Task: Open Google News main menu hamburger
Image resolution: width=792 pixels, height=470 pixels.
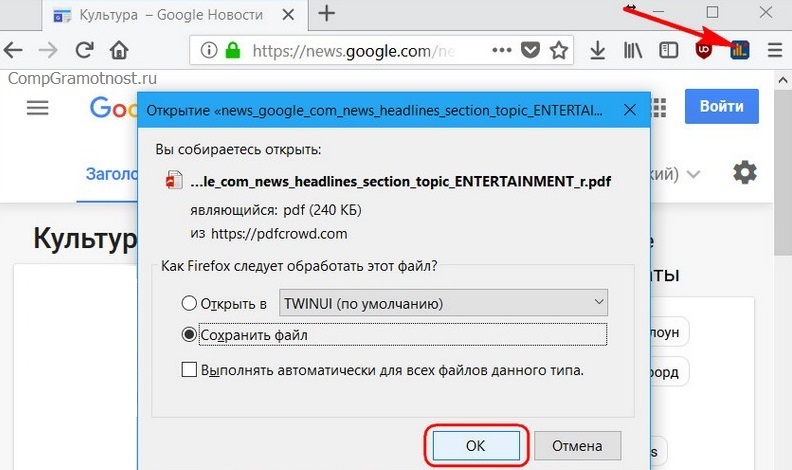Action: coord(37,108)
